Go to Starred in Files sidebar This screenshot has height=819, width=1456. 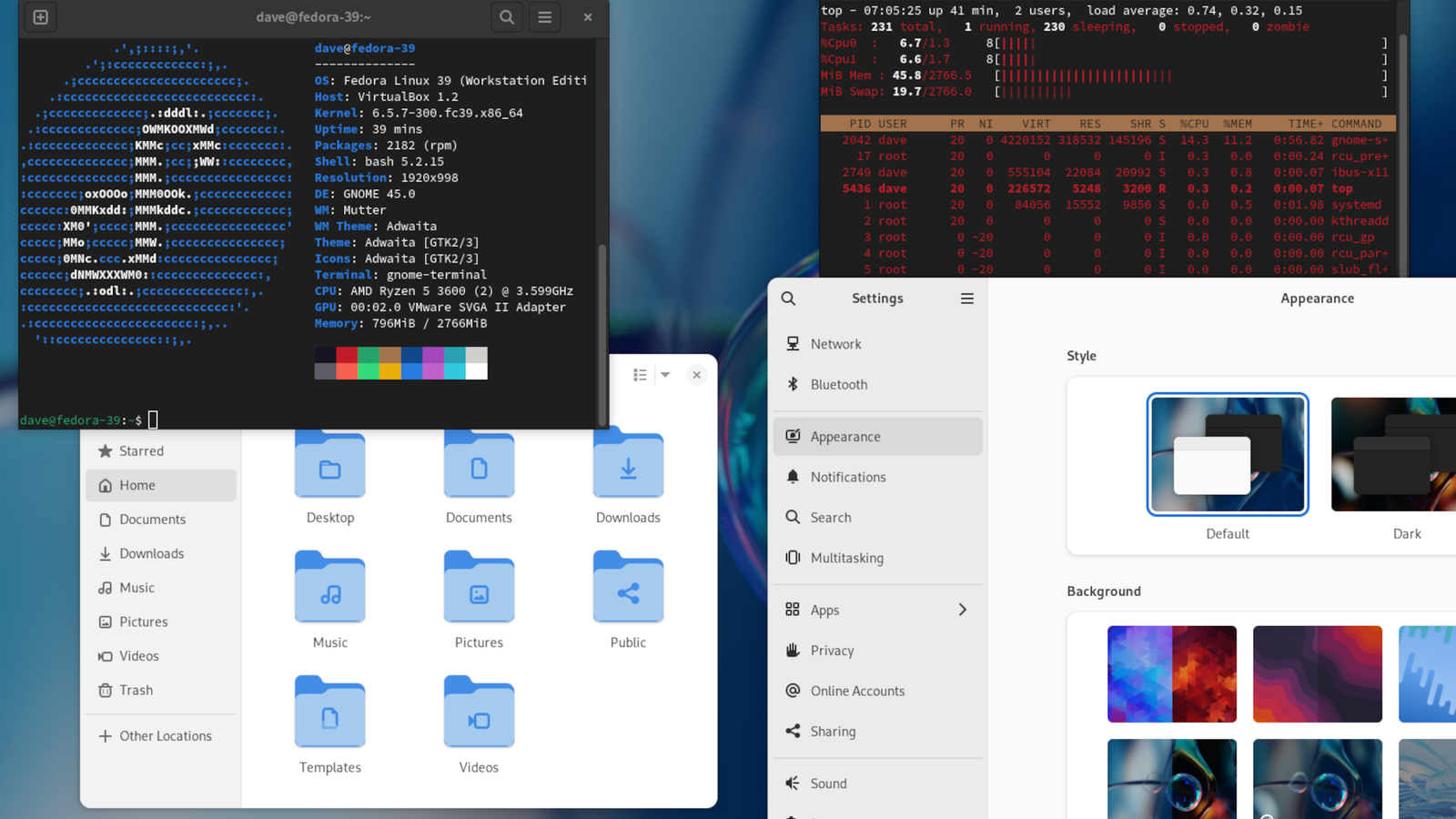[141, 451]
